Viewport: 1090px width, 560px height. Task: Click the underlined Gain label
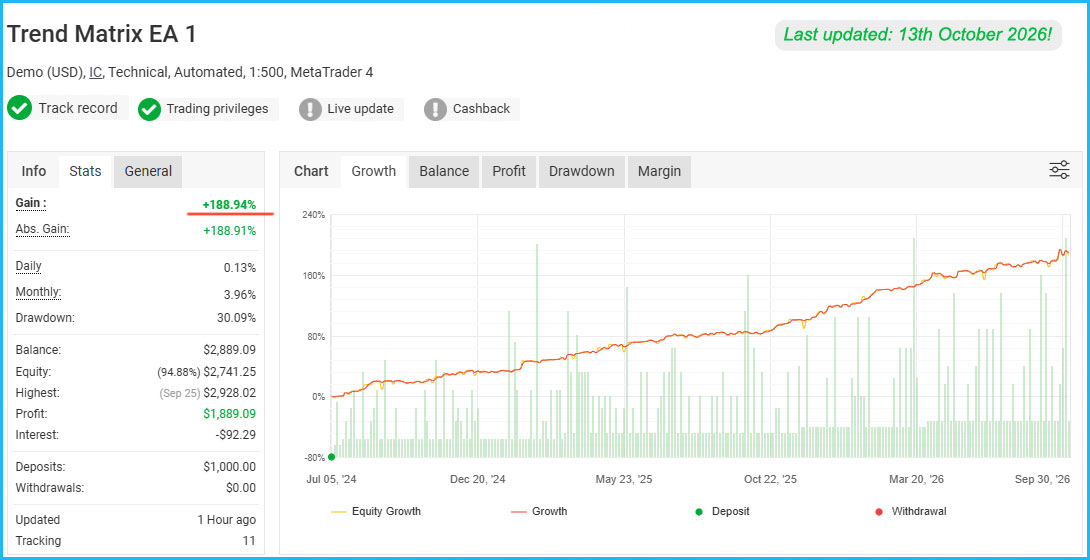tap(31, 203)
